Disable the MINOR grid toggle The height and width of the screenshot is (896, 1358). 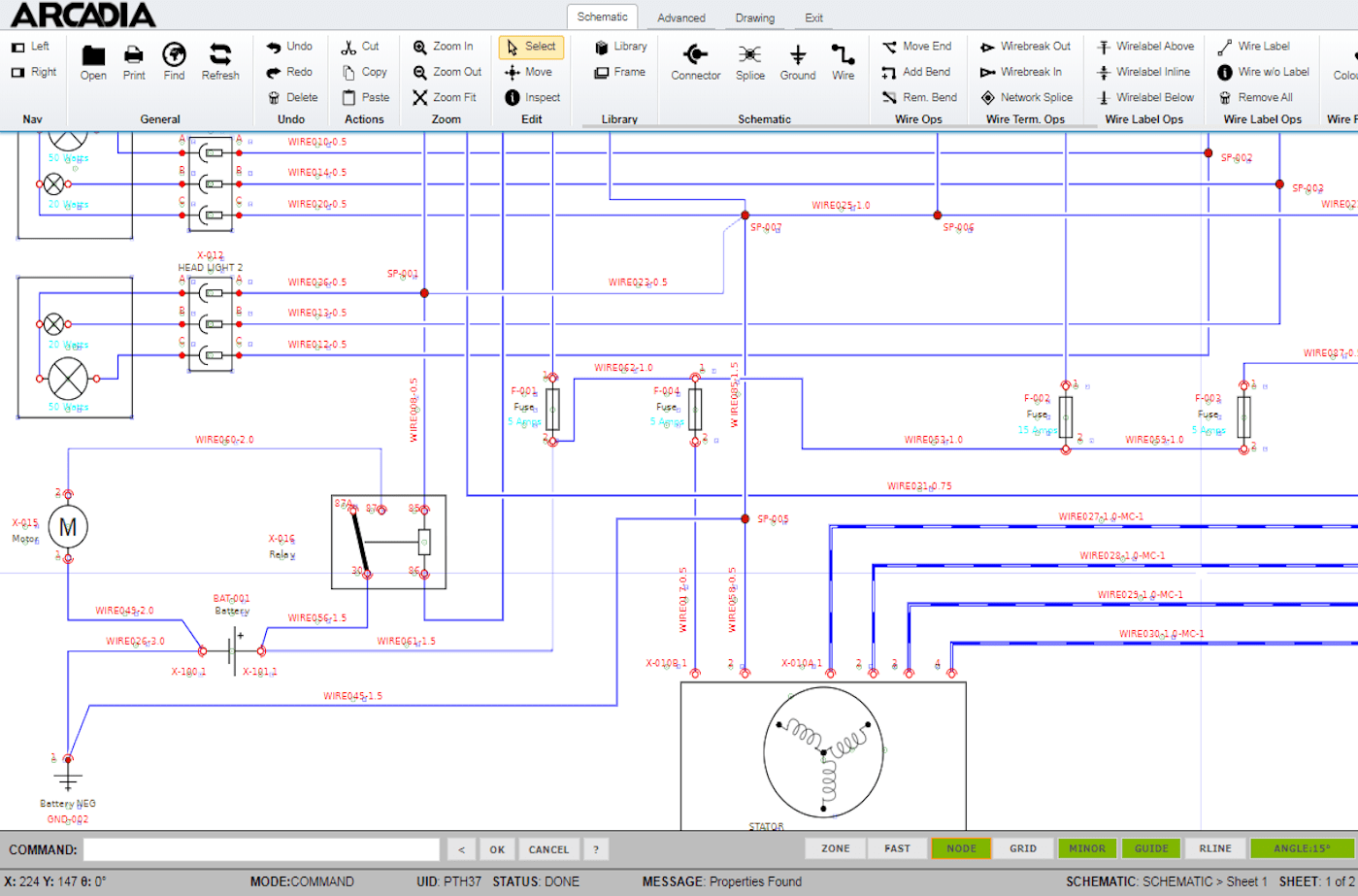click(x=1087, y=848)
